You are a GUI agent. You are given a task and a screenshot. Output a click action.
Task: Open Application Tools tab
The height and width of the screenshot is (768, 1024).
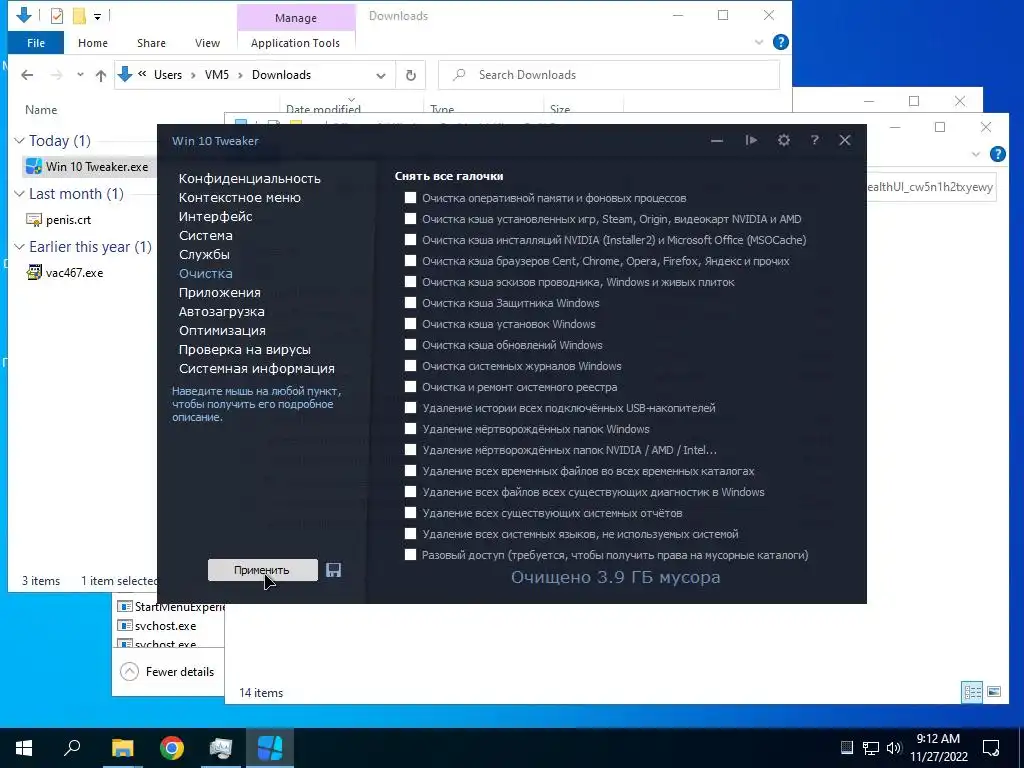click(x=295, y=43)
